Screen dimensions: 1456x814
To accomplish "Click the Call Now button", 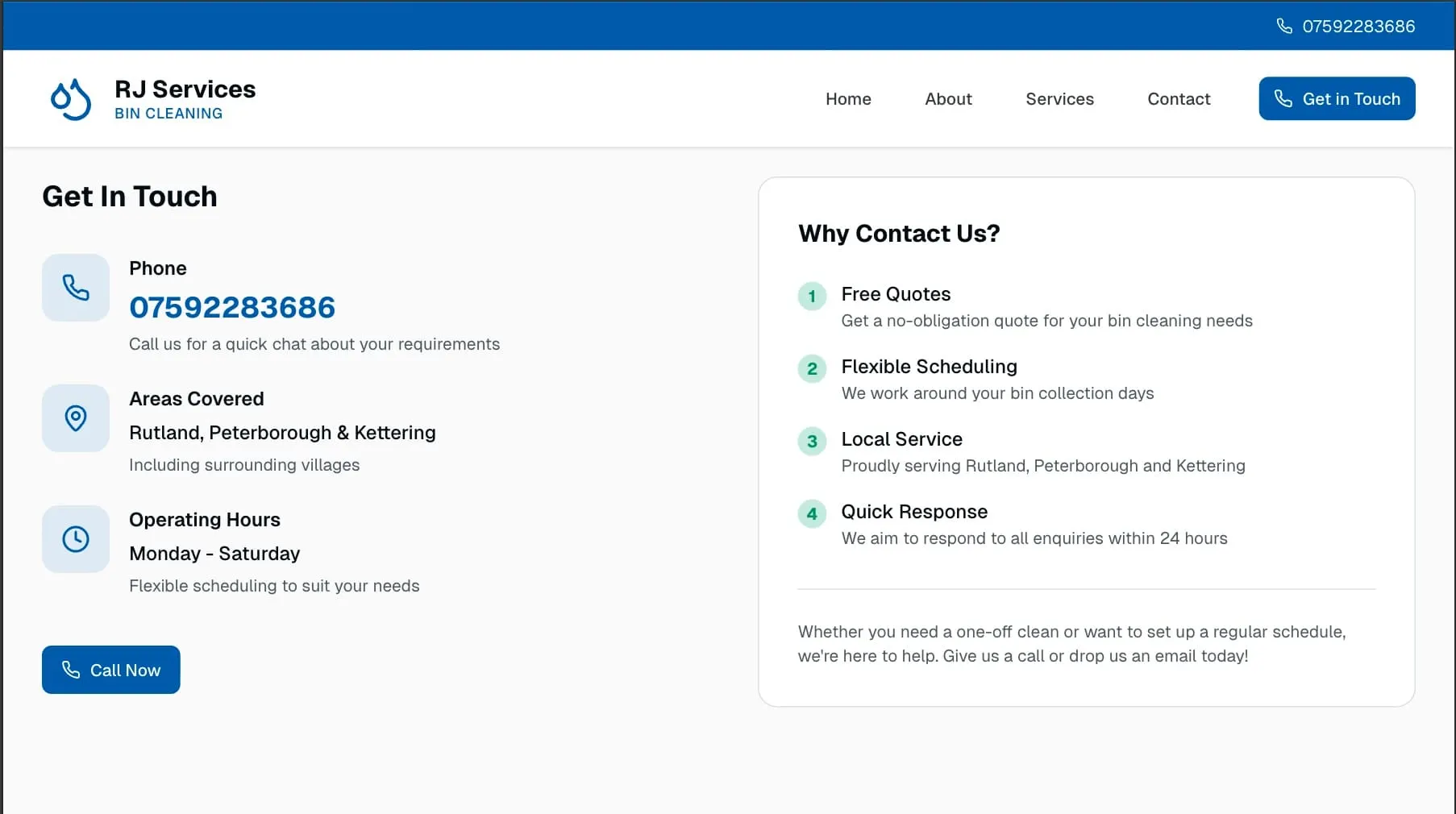I will pyautogui.click(x=111, y=670).
